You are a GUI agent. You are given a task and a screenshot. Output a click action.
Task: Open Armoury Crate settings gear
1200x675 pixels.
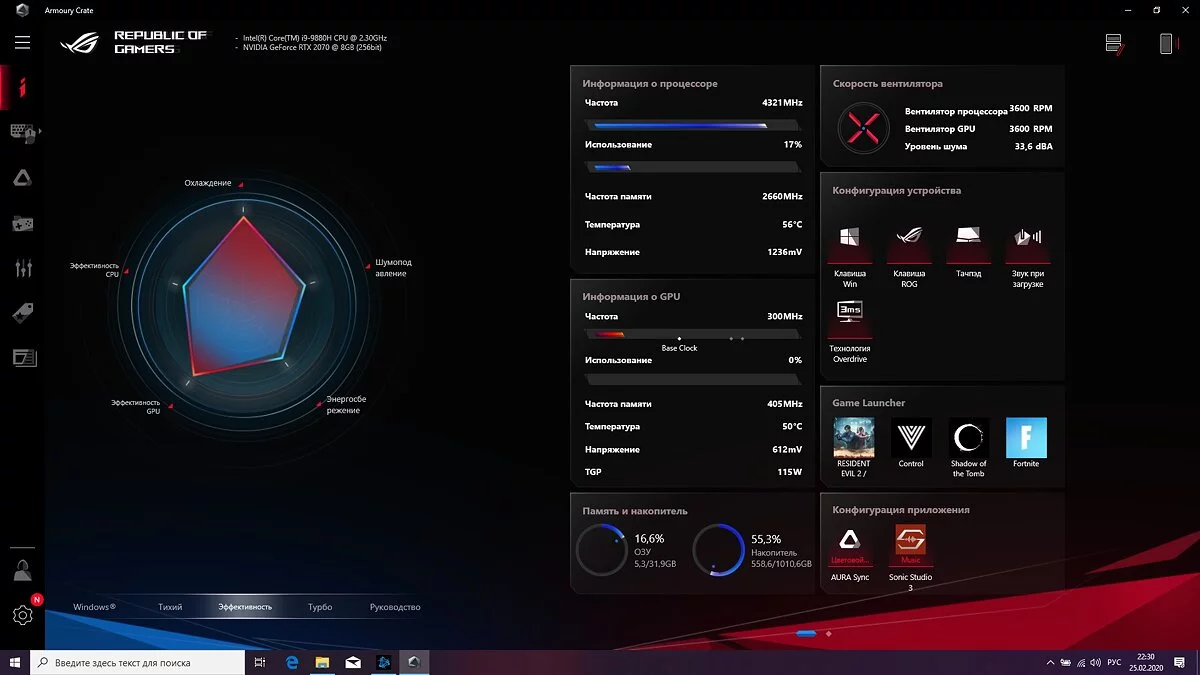[22, 615]
